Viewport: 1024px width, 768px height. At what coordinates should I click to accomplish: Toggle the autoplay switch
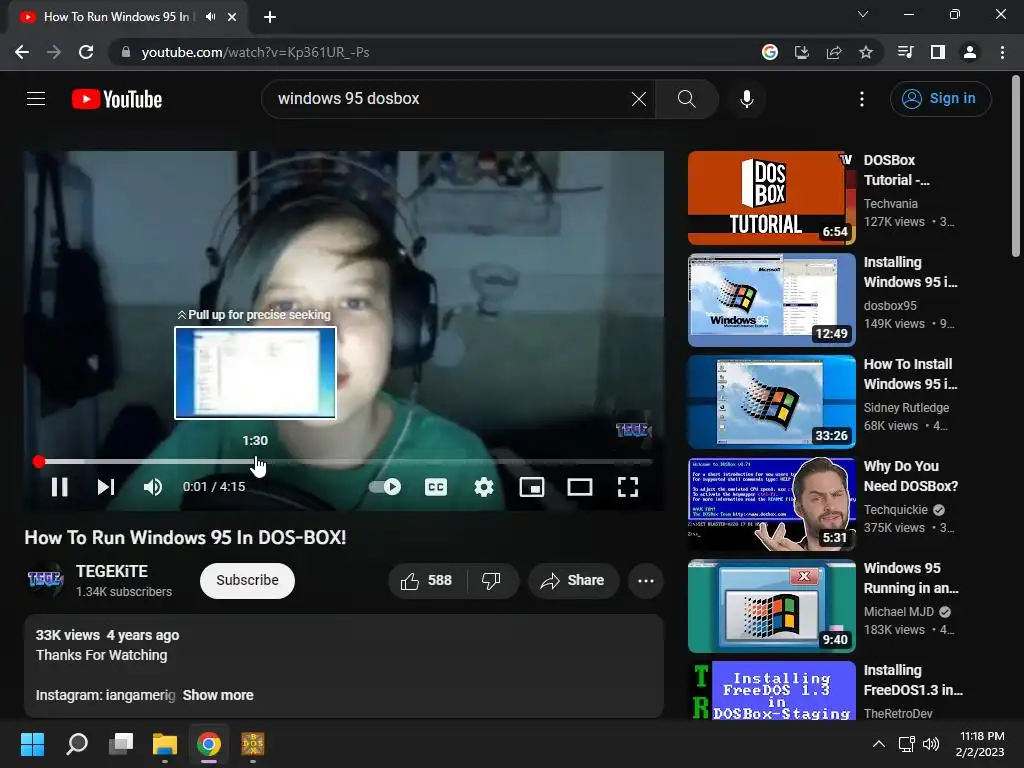tap(385, 487)
